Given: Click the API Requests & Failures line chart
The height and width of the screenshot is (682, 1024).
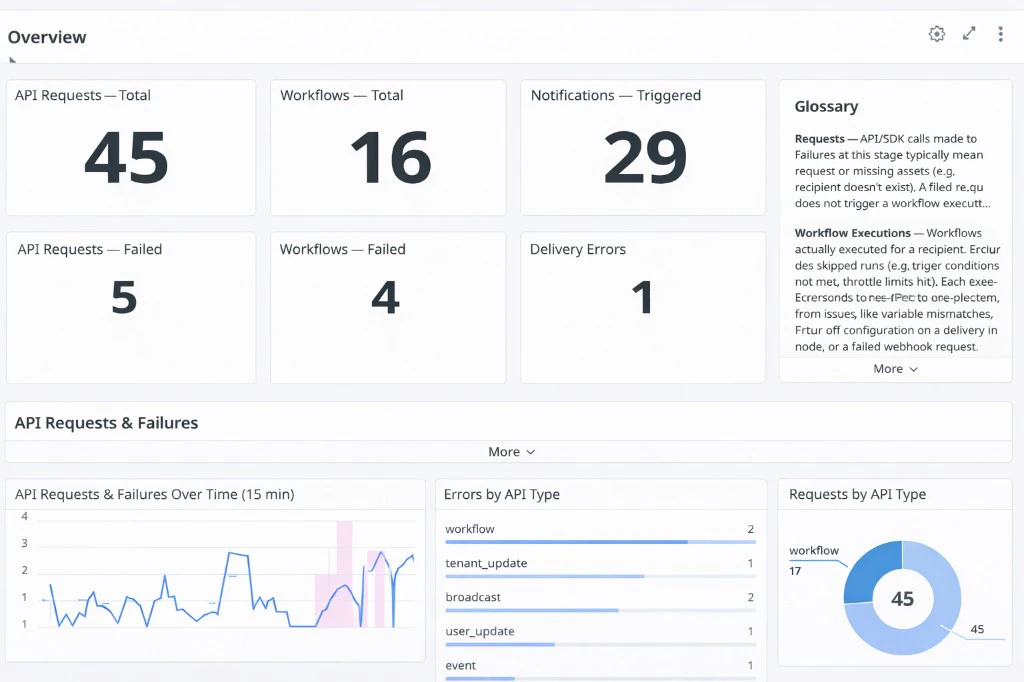Looking at the screenshot, I should tap(227, 574).
